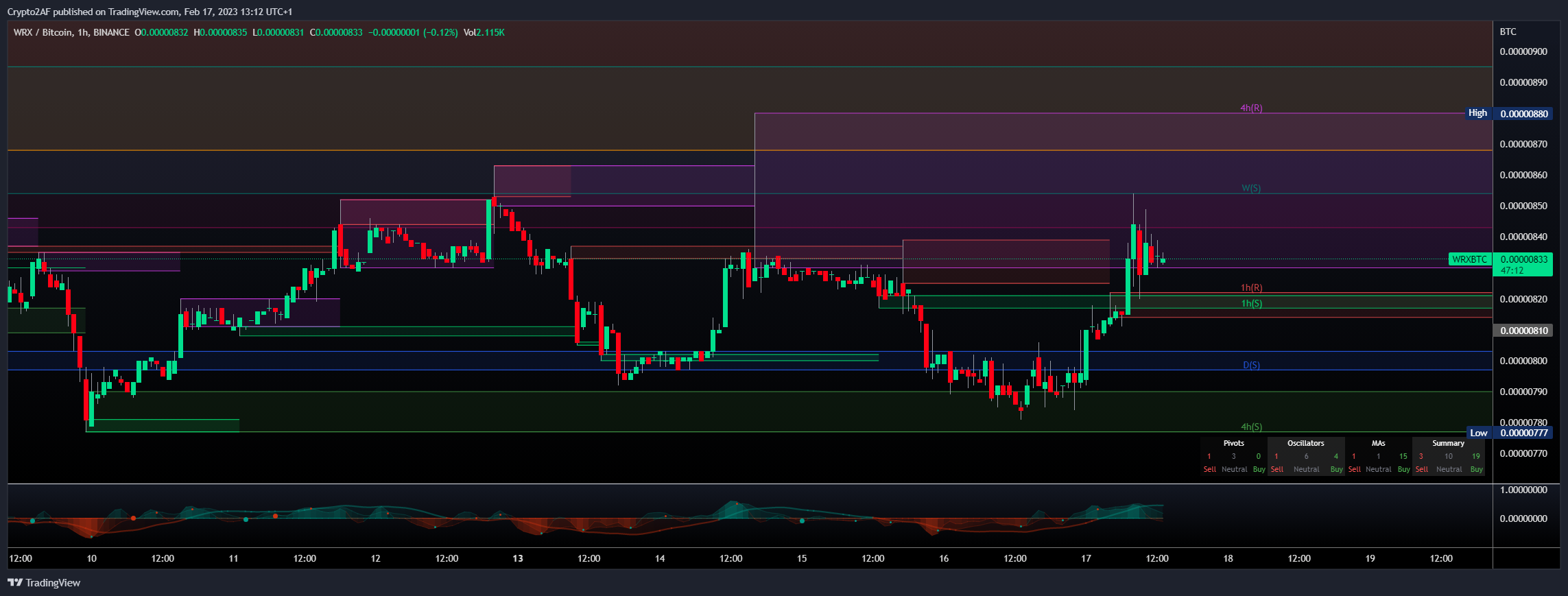Click the 1h(R) resistance label
1568x596 pixels.
tap(1251, 287)
